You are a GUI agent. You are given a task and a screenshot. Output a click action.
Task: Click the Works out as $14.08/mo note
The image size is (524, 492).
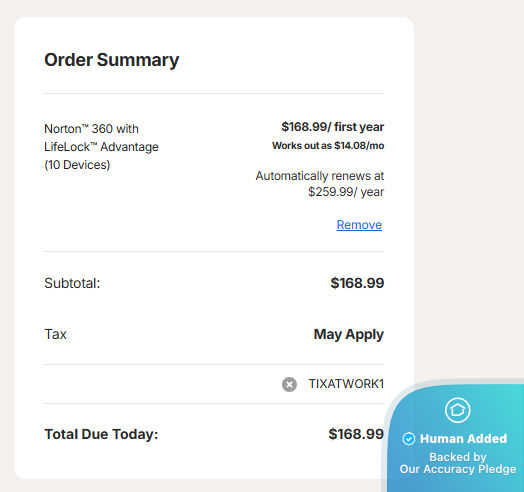point(328,146)
